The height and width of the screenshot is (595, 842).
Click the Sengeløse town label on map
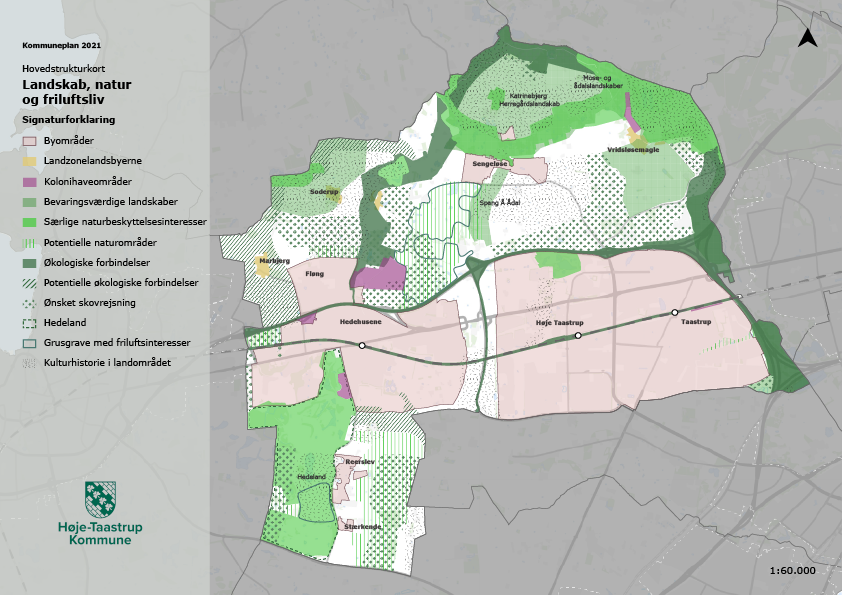(x=492, y=160)
